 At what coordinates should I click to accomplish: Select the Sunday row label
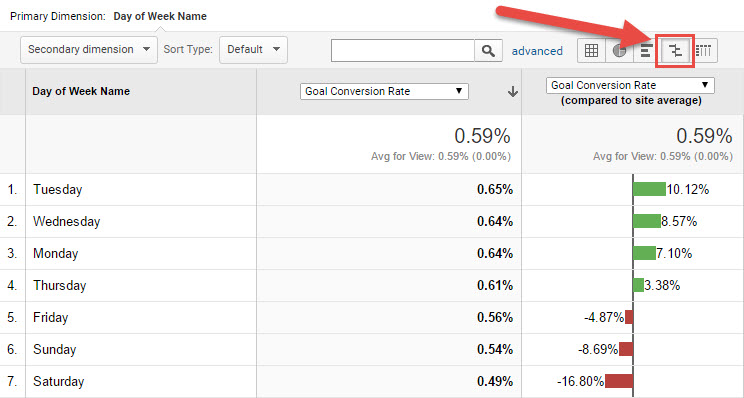pos(55,350)
